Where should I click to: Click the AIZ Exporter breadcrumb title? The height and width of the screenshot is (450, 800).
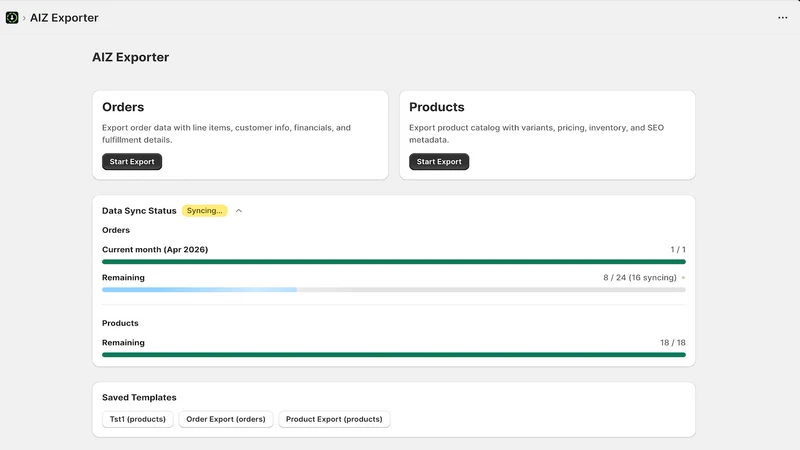click(64, 18)
